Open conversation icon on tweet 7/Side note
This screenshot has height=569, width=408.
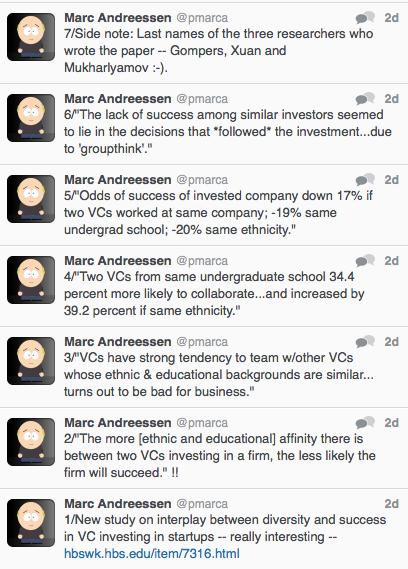(x=365, y=17)
